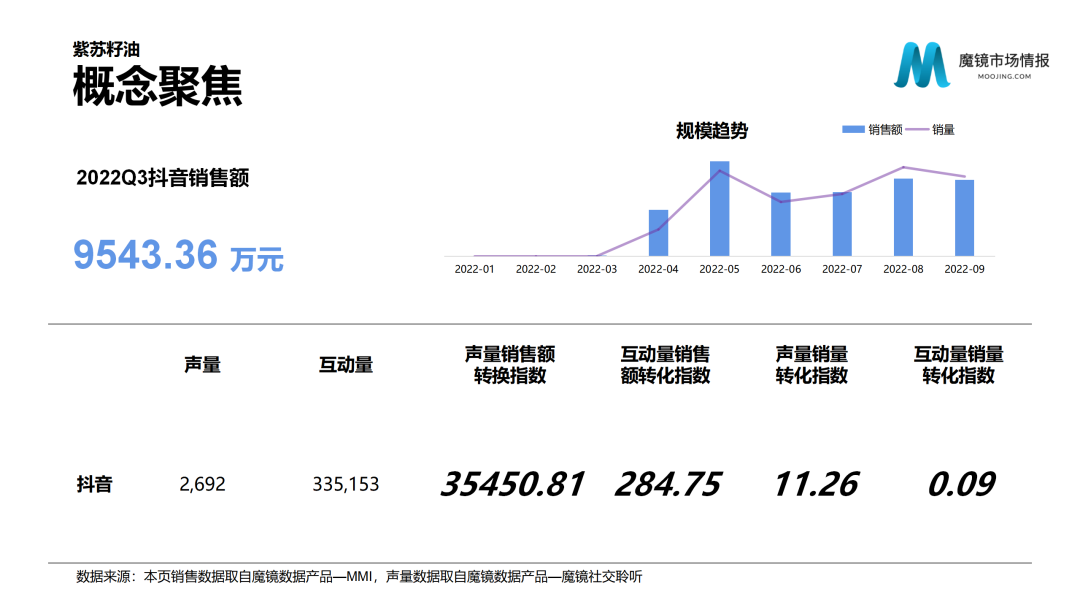Screen dimensions: 1080x608
Task: Click the 2022-03 axis label
Action: 597,269
